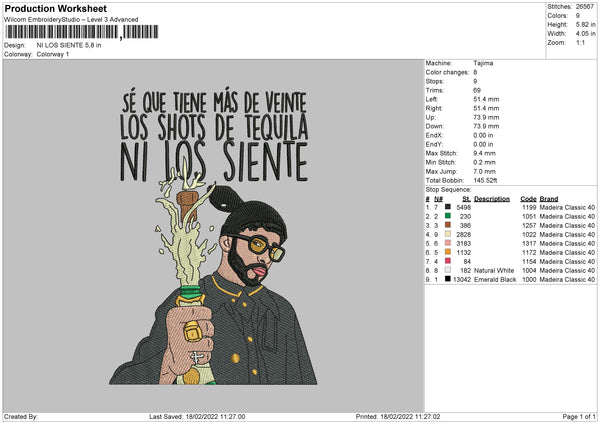Viewport: 600px width, 424px height.
Task: Click the 'Brand' column header
Action: point(549,199)
